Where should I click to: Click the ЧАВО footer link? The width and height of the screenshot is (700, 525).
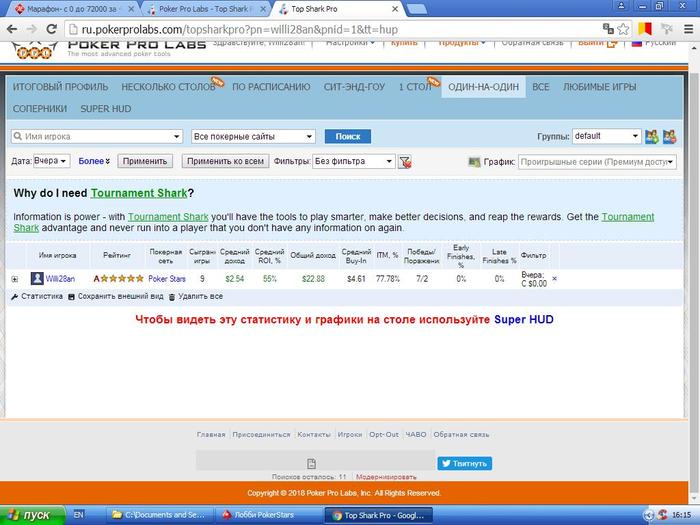pyautogui.click(x=416, y=434)
